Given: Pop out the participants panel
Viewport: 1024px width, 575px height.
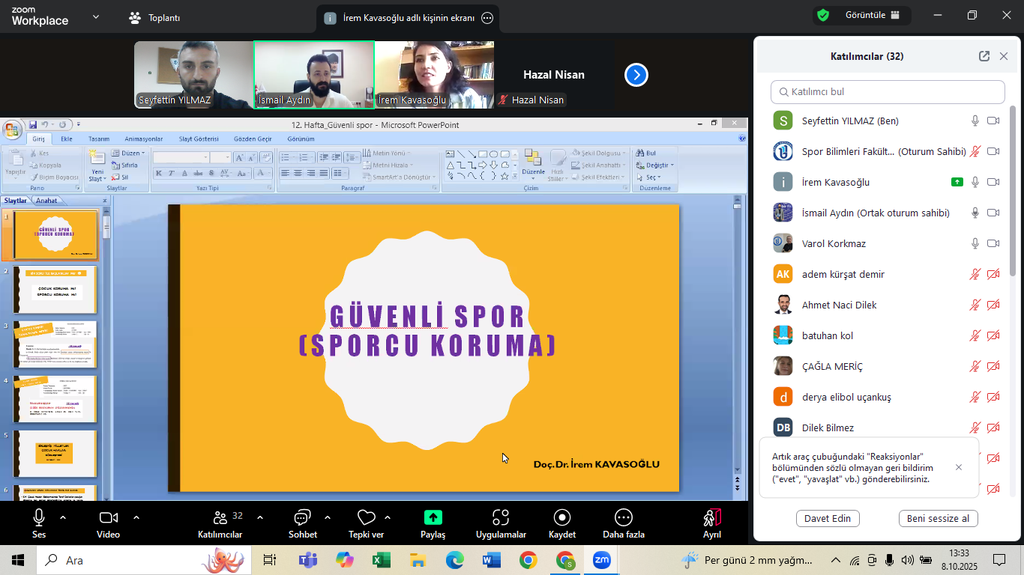Looking at the screenshot, I should (984, 57).
